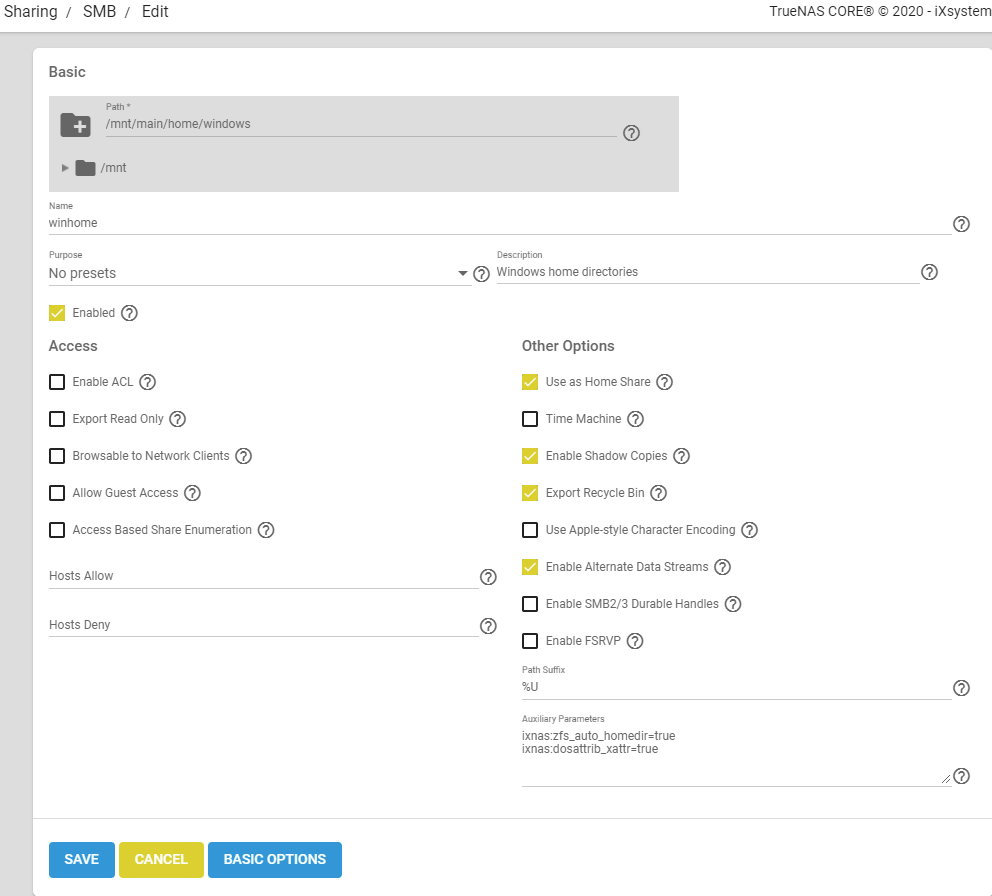
Task: Go to Sharing breadcrumb
Action: pos(30,12)
